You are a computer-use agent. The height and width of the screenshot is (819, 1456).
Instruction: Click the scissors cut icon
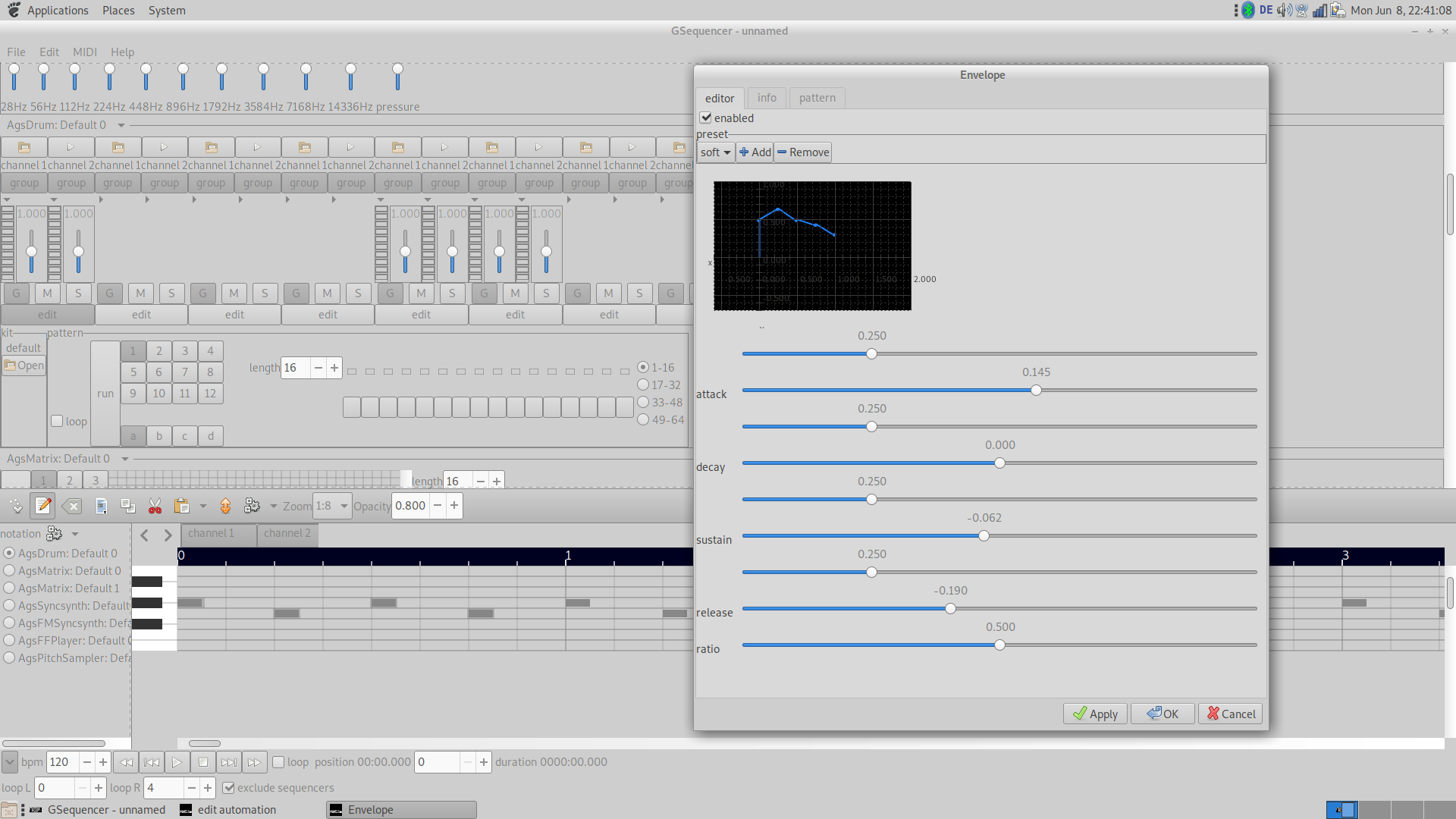coord(155,506)
